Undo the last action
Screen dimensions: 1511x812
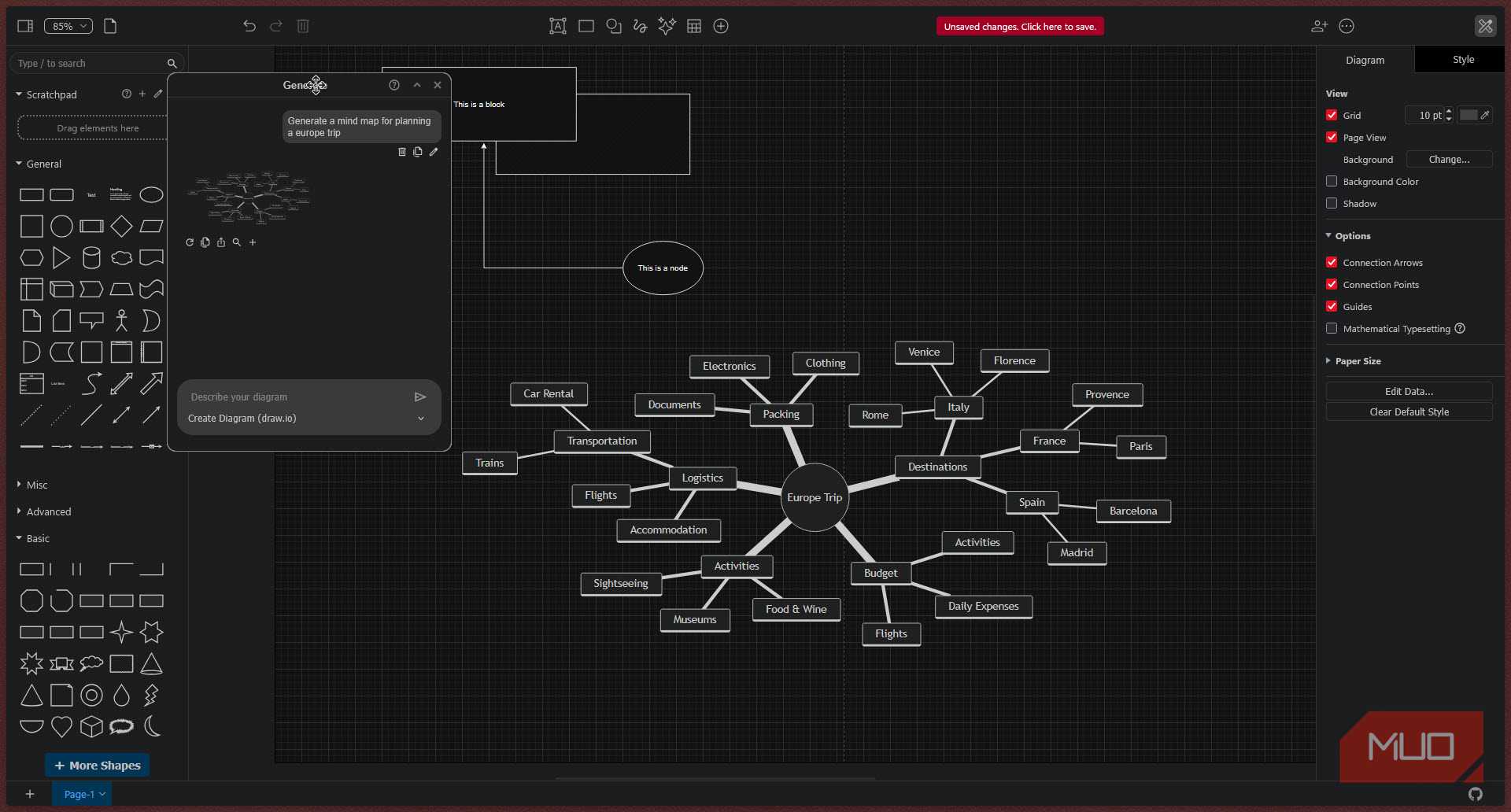[x=249, y=26]
